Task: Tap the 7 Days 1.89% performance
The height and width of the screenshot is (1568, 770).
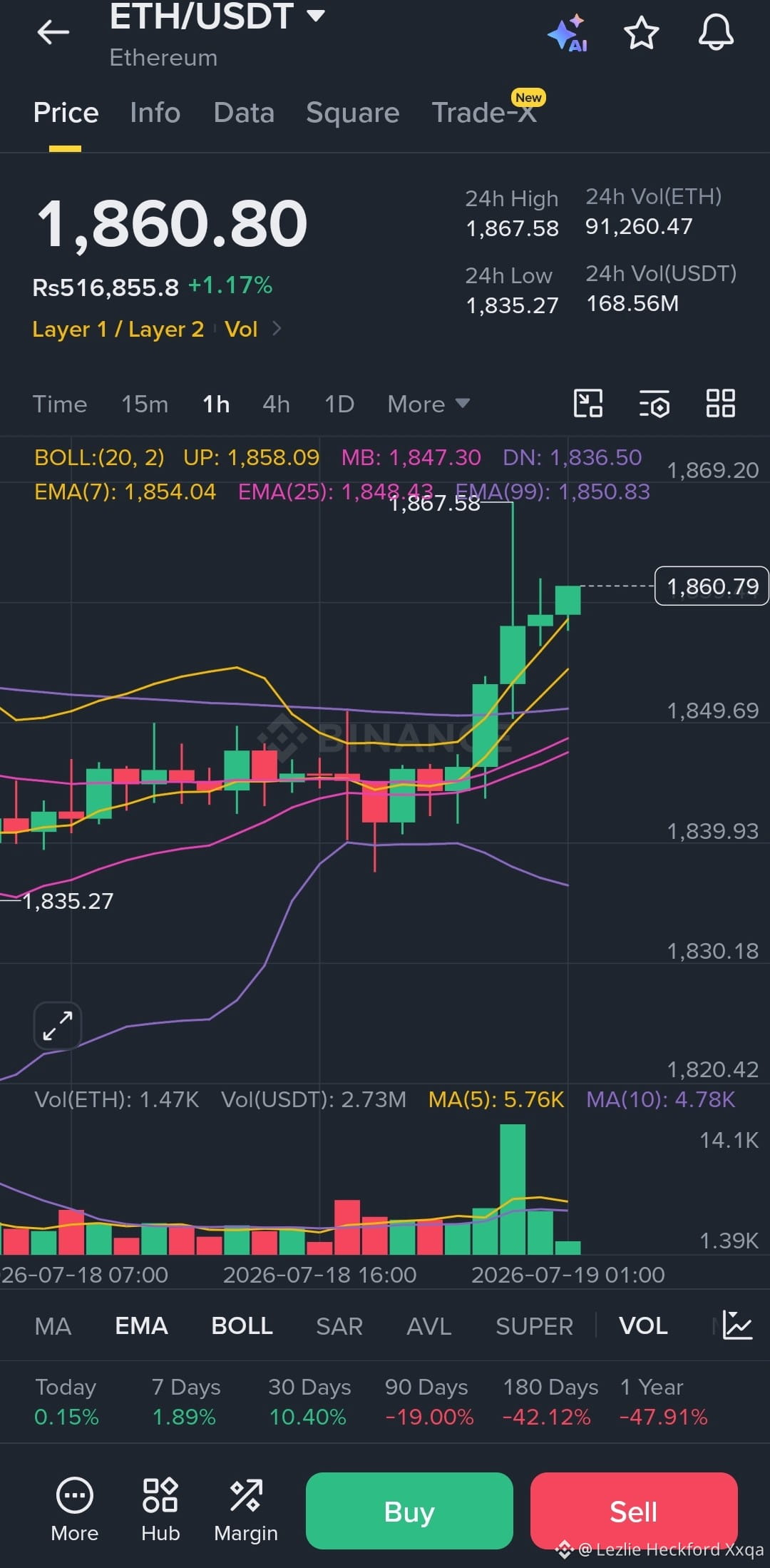Action: [185, 1402]
